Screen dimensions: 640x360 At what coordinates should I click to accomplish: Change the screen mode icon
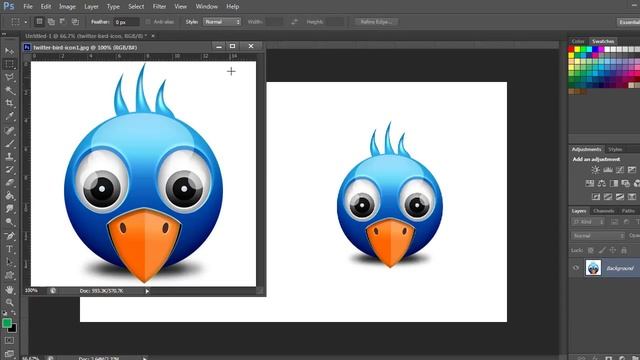pyautogui.click(x=9, y=353)
